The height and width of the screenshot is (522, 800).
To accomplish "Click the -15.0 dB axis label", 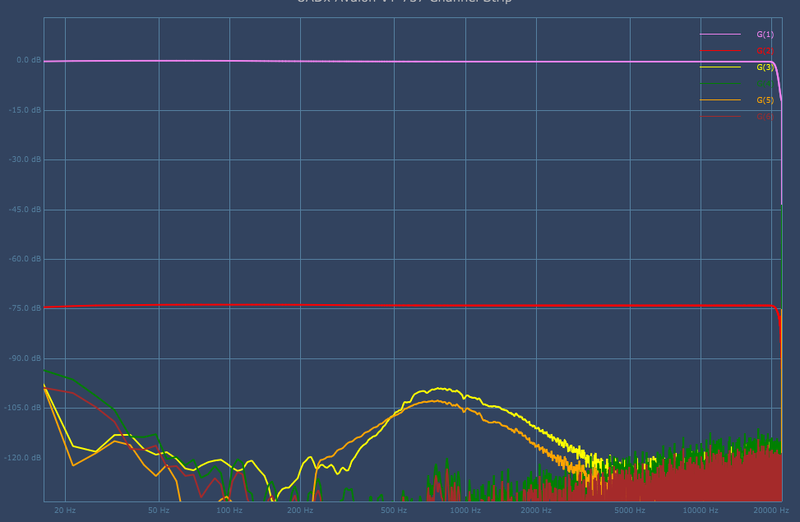I will (25, 110).
